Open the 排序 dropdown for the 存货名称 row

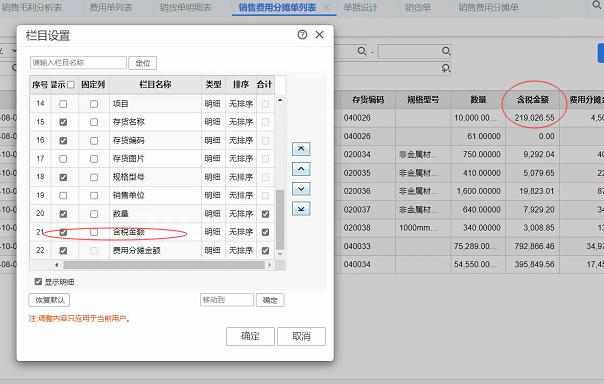241,122
